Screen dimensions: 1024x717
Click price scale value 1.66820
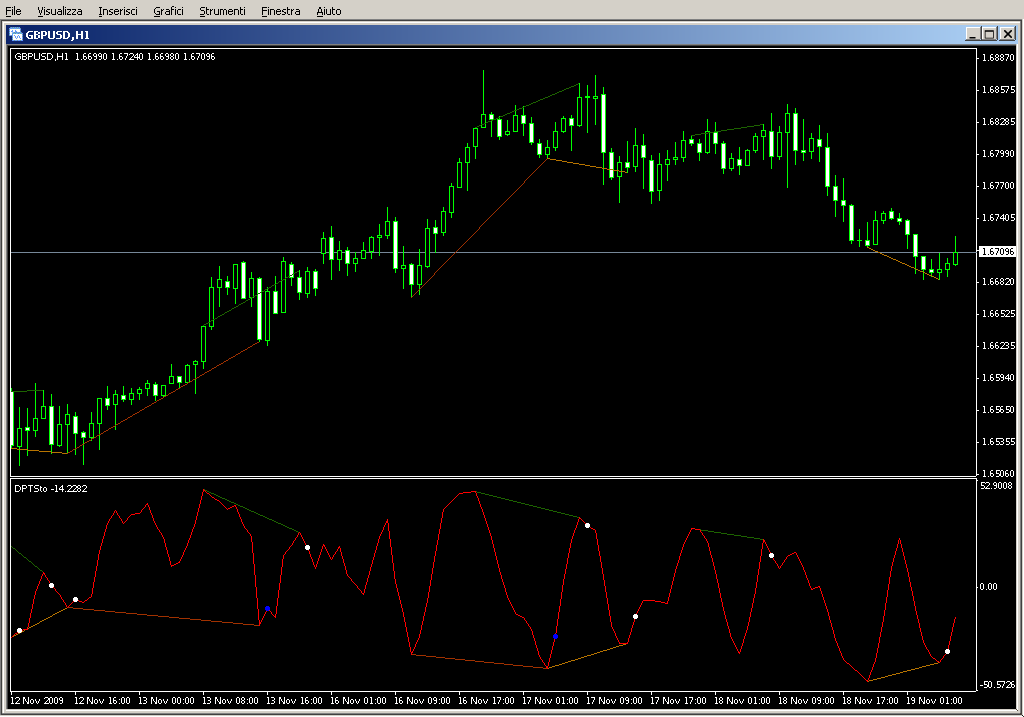[999, 281]
